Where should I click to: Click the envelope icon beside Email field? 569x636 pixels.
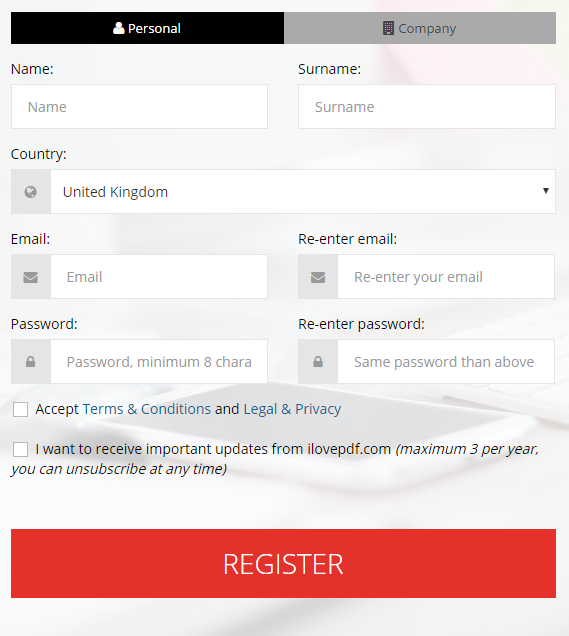coord(31,277)
